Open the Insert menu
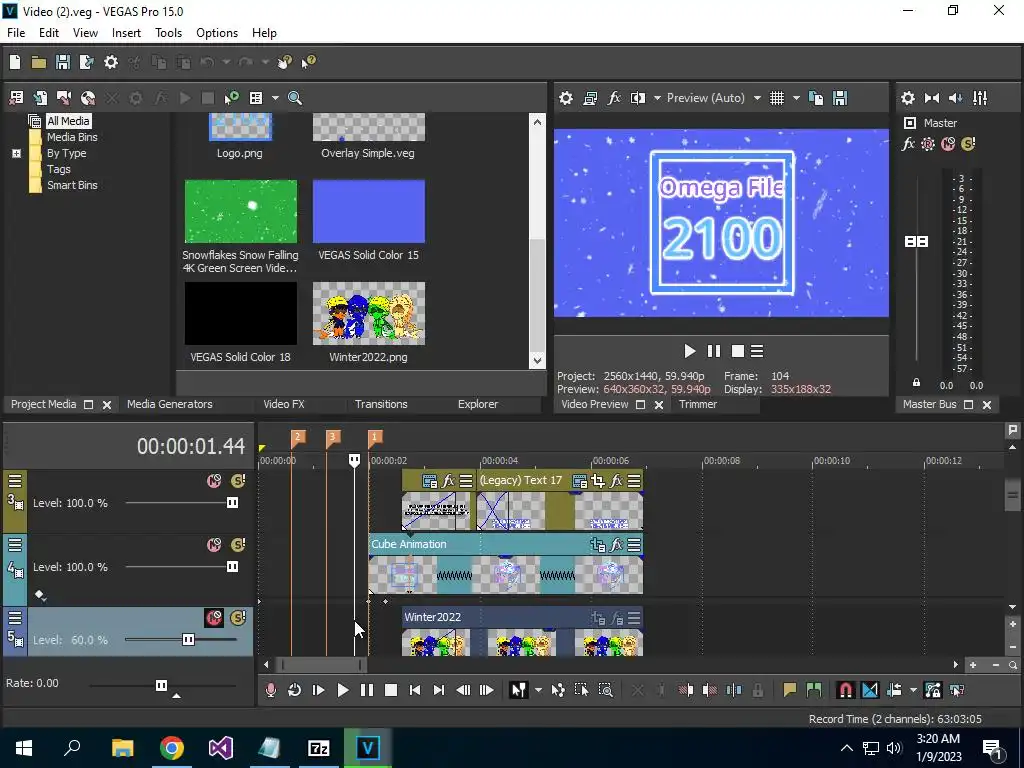The height and width of the screenshot is (768, 1024). pyautogui.click(x=126, y=33)
